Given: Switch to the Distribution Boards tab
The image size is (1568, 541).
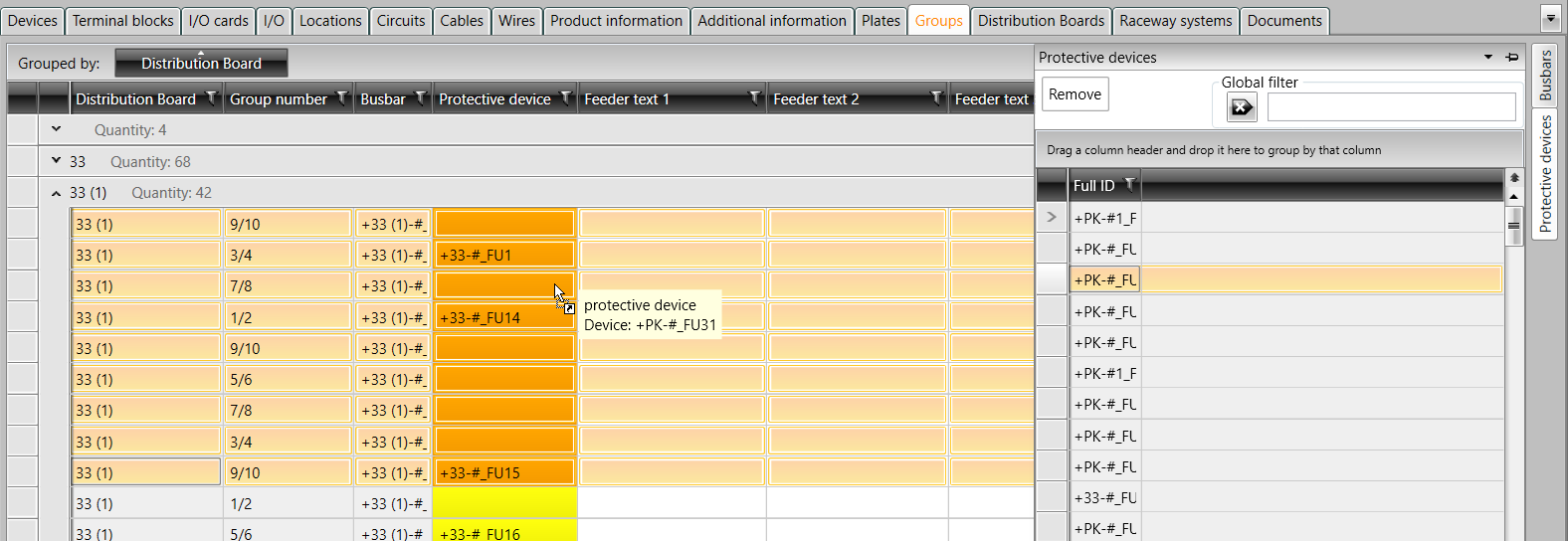Looking at the screenshot, I should click(x=1041, y=21).
